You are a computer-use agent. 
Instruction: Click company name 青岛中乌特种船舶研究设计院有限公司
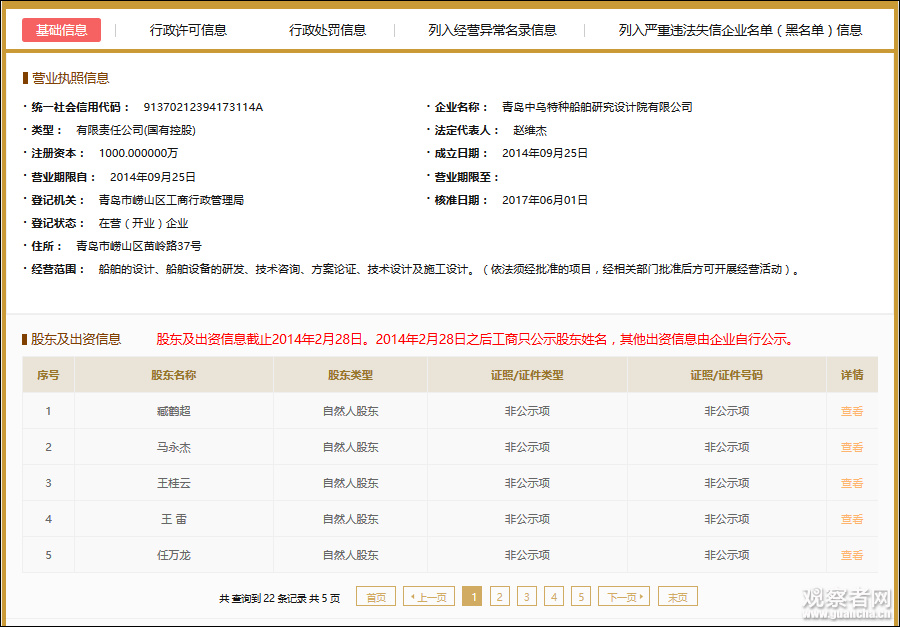(x=597, y=107)
